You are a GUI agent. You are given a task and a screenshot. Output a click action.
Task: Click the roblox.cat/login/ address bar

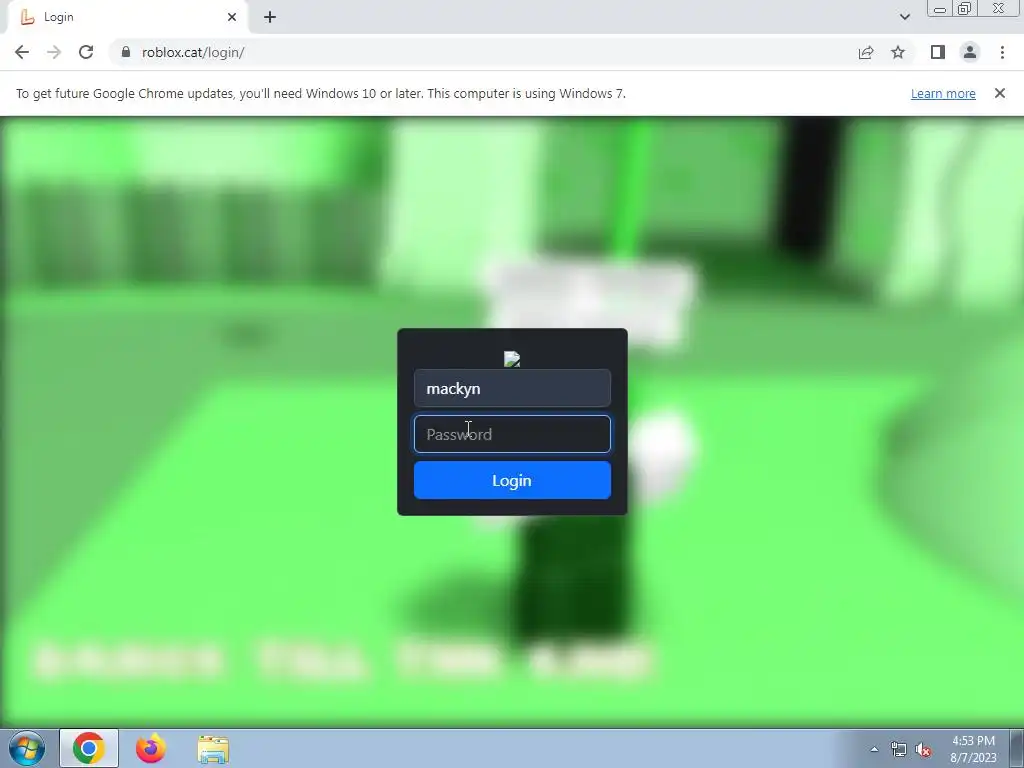[483, 52]
